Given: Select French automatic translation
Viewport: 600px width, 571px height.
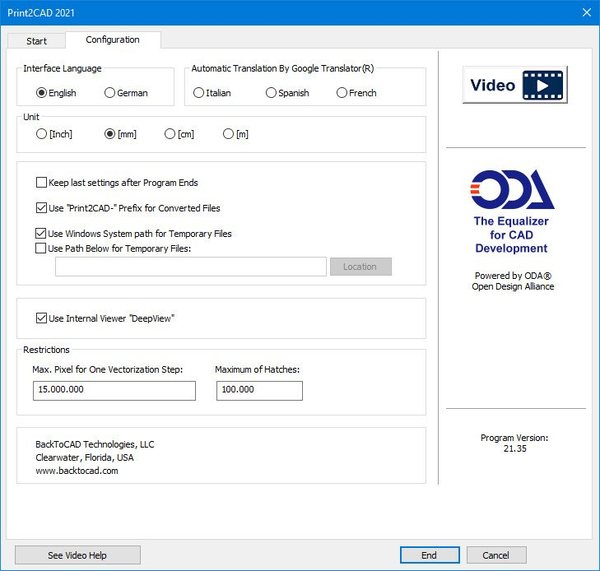Looking at the screenshot, I should (342, 93).
